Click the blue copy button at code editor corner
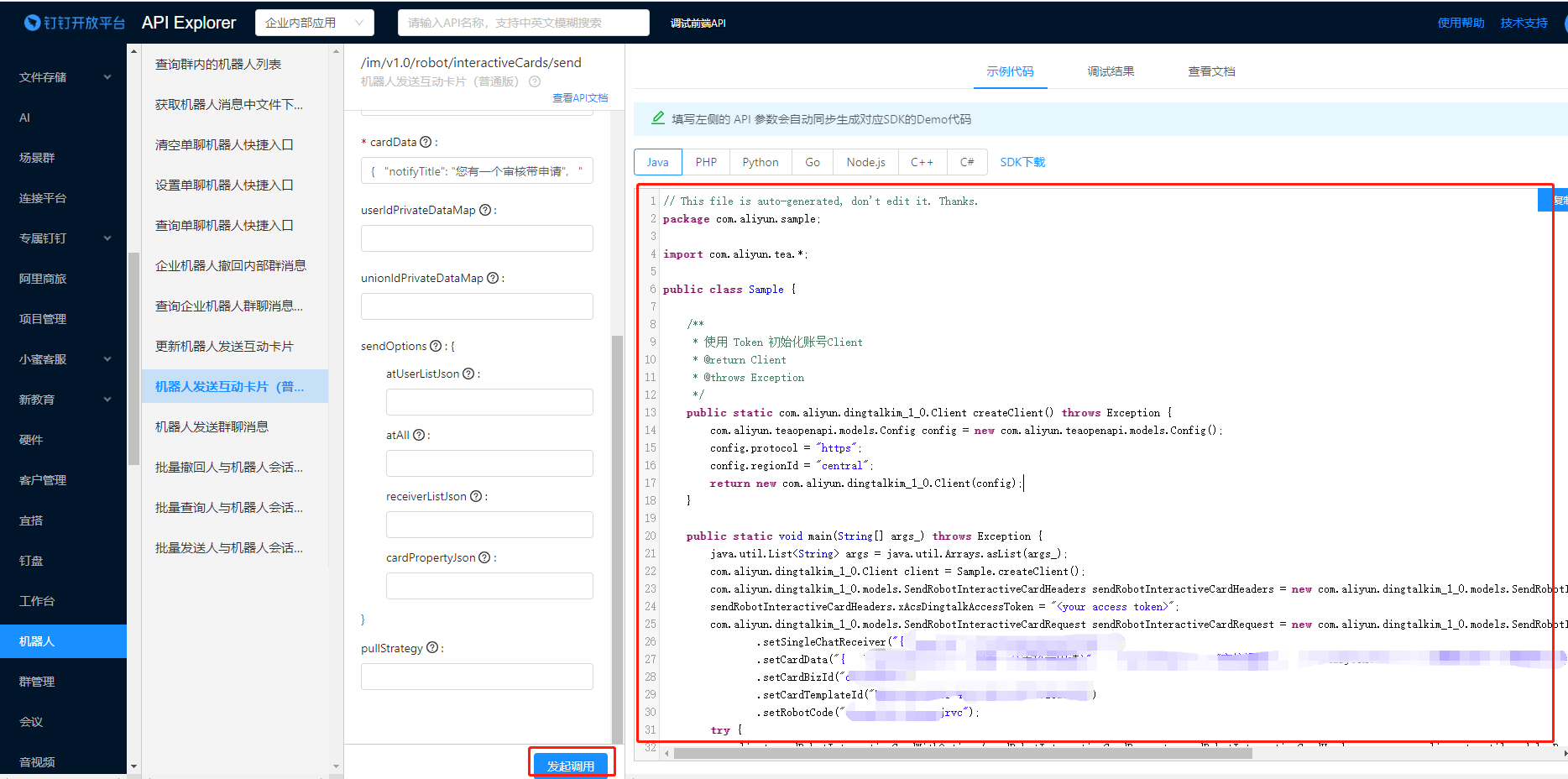This screenshot has width=1568, height=779. point(1553,200)
